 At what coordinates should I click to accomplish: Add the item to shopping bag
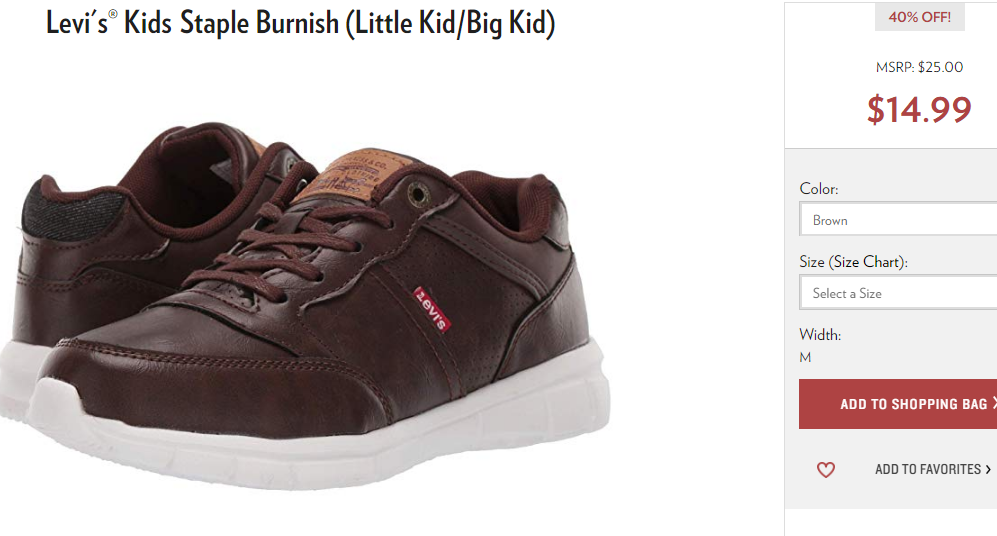coord(898,404)
